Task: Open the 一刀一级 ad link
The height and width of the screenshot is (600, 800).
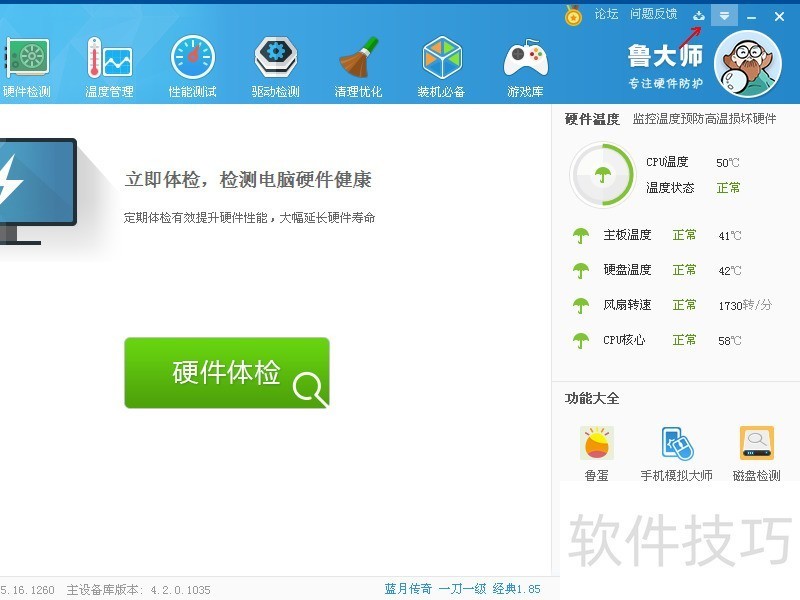Action: click(x=462, y=589)
